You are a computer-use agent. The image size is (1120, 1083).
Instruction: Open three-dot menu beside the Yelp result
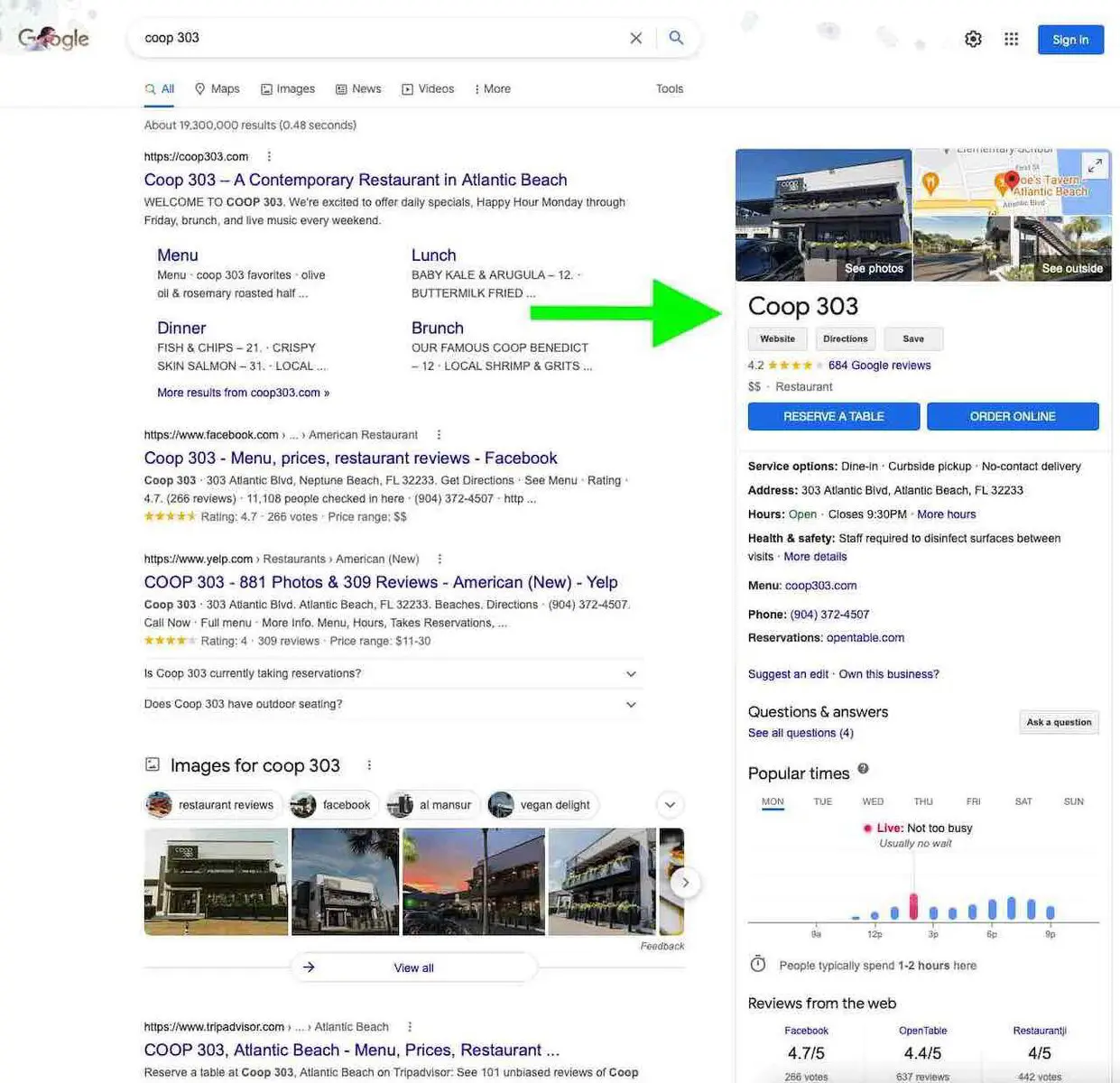point(440,559)
